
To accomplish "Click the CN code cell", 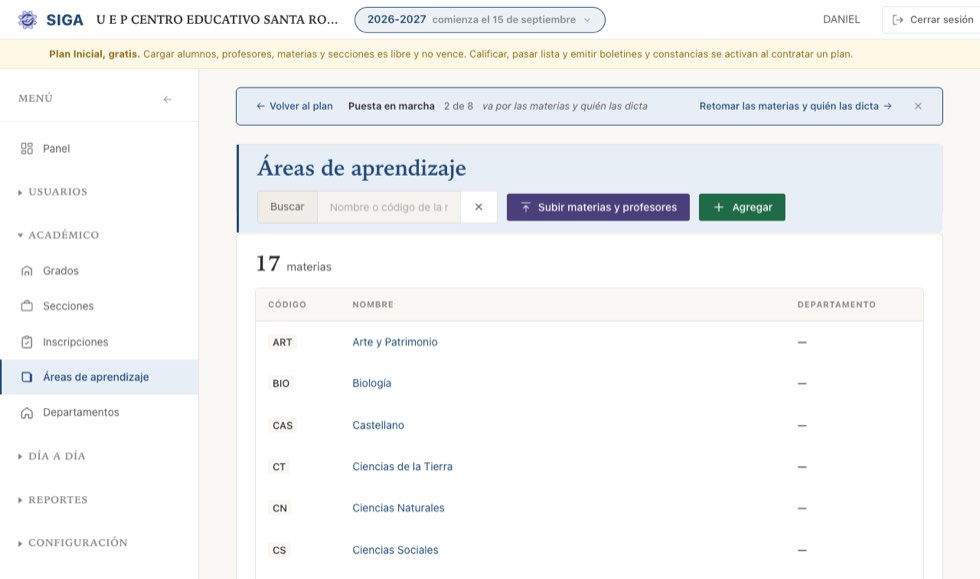I will (x=280, y=508).
